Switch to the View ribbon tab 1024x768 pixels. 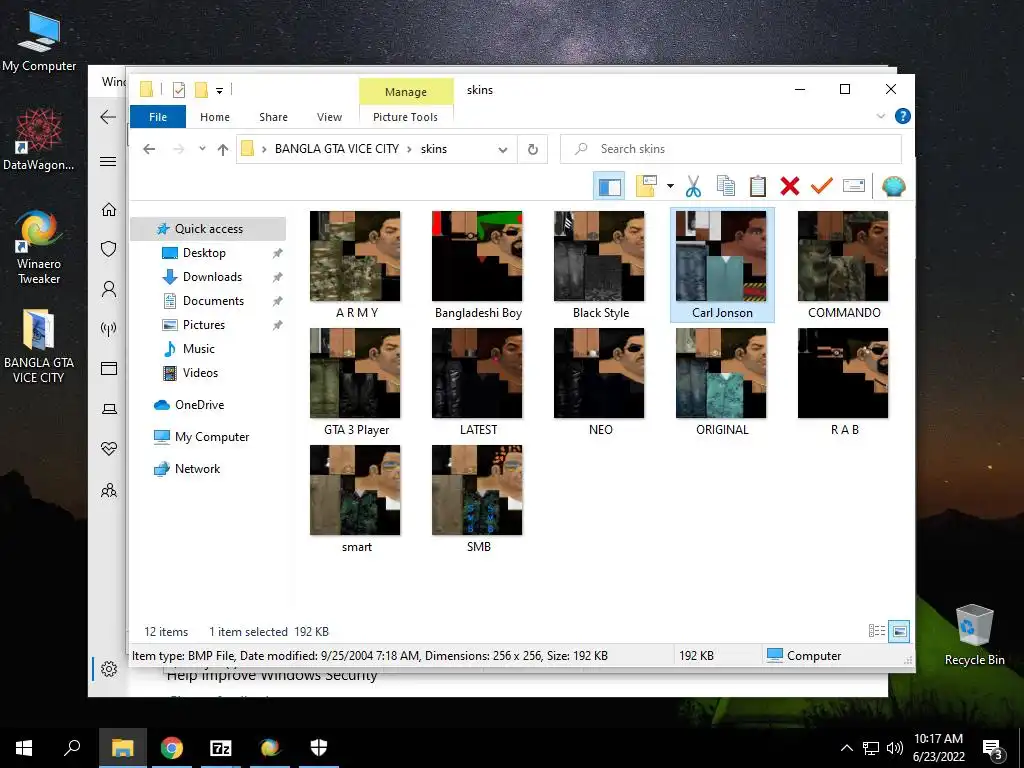(329, 117)
